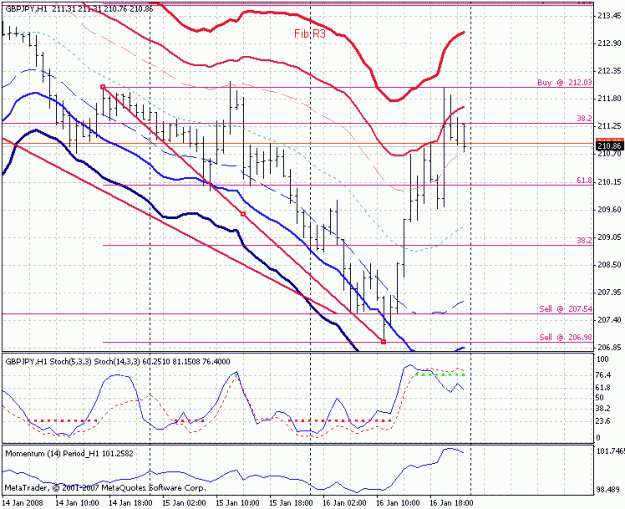The image size is (625, 509).
Task: Click the '16 Jan 18:00' time axis label
Action: 451,503
